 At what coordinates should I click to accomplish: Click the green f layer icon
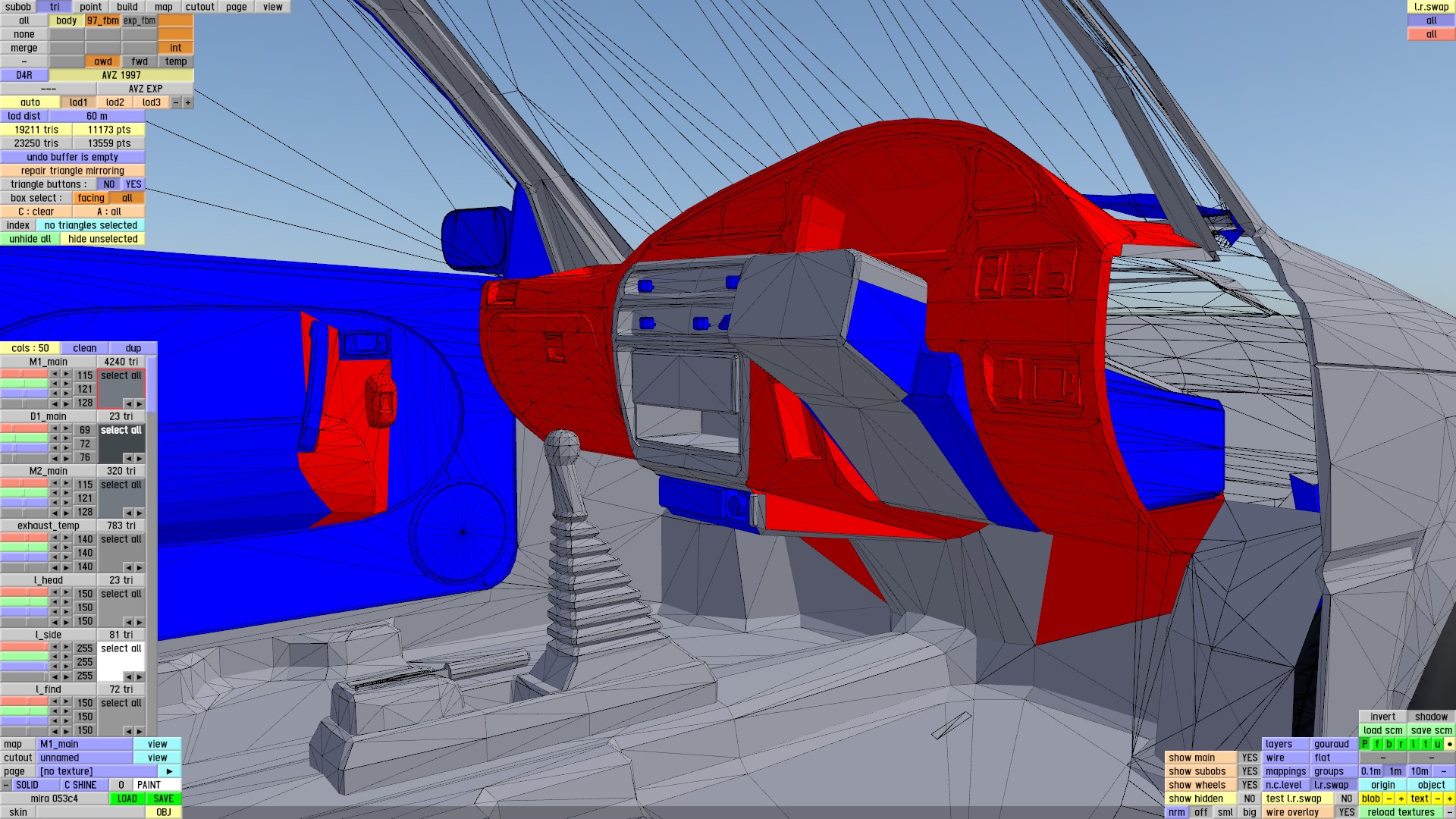[1377, 744]
